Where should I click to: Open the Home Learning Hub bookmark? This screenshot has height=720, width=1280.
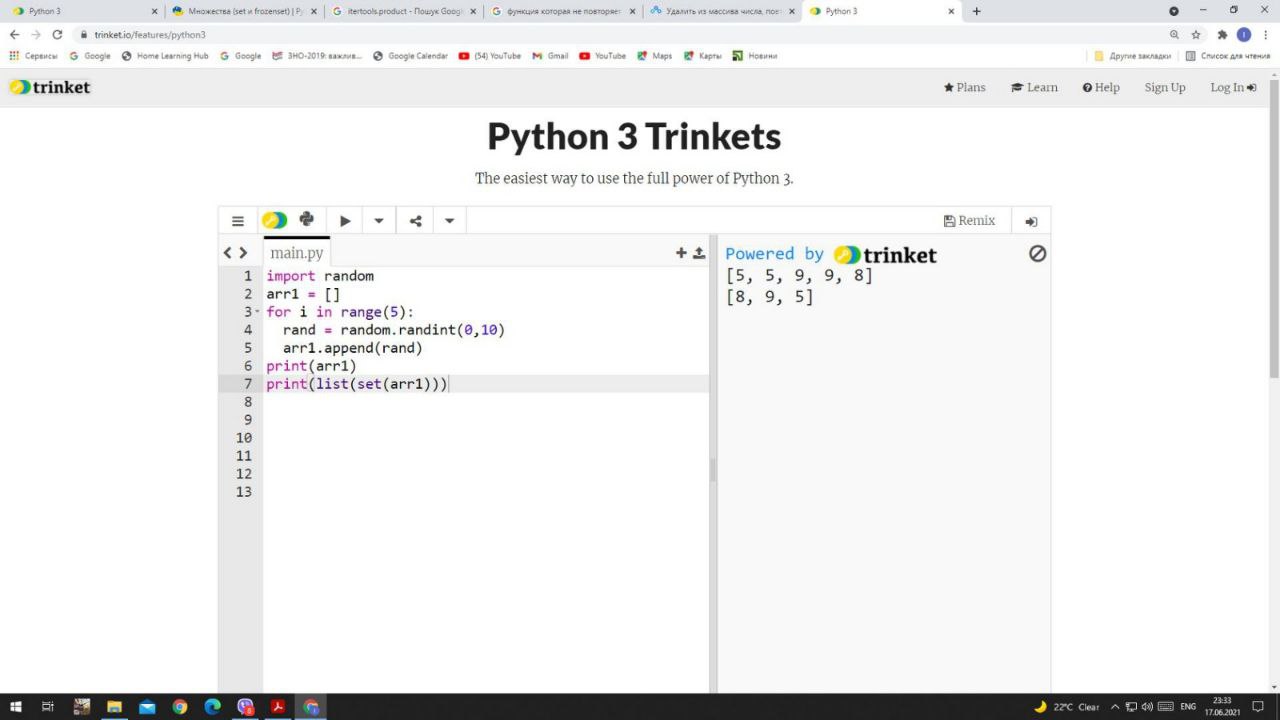(165, 56)
